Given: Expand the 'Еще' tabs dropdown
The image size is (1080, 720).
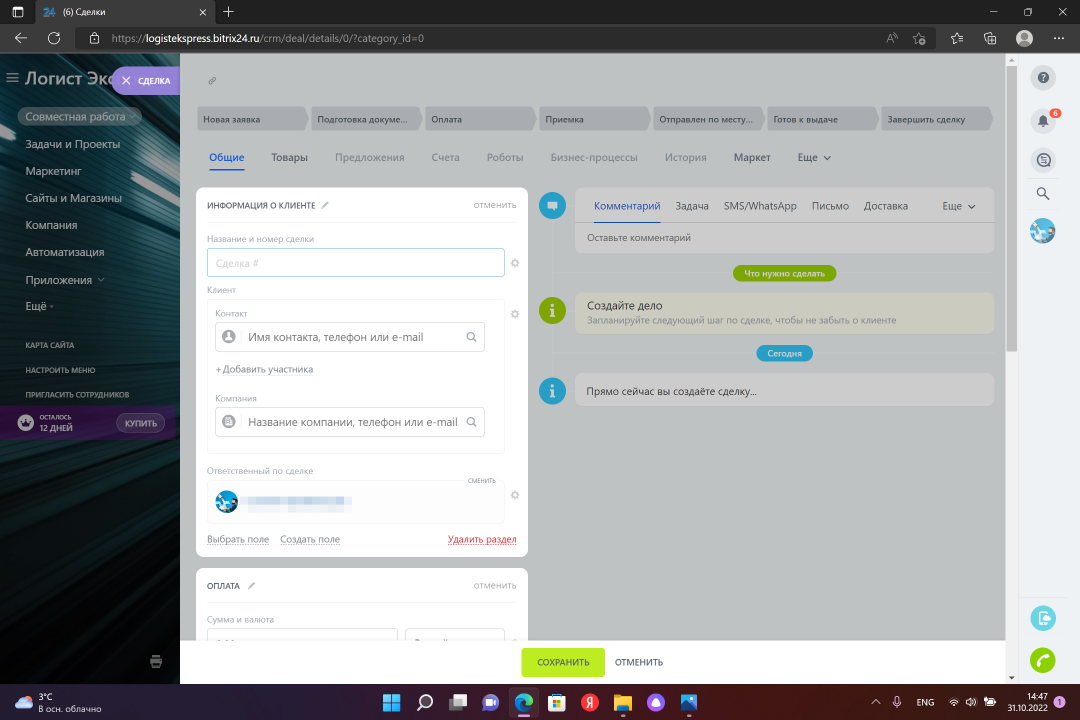Looking at the screenshot, I should click(x=814, y=158).
